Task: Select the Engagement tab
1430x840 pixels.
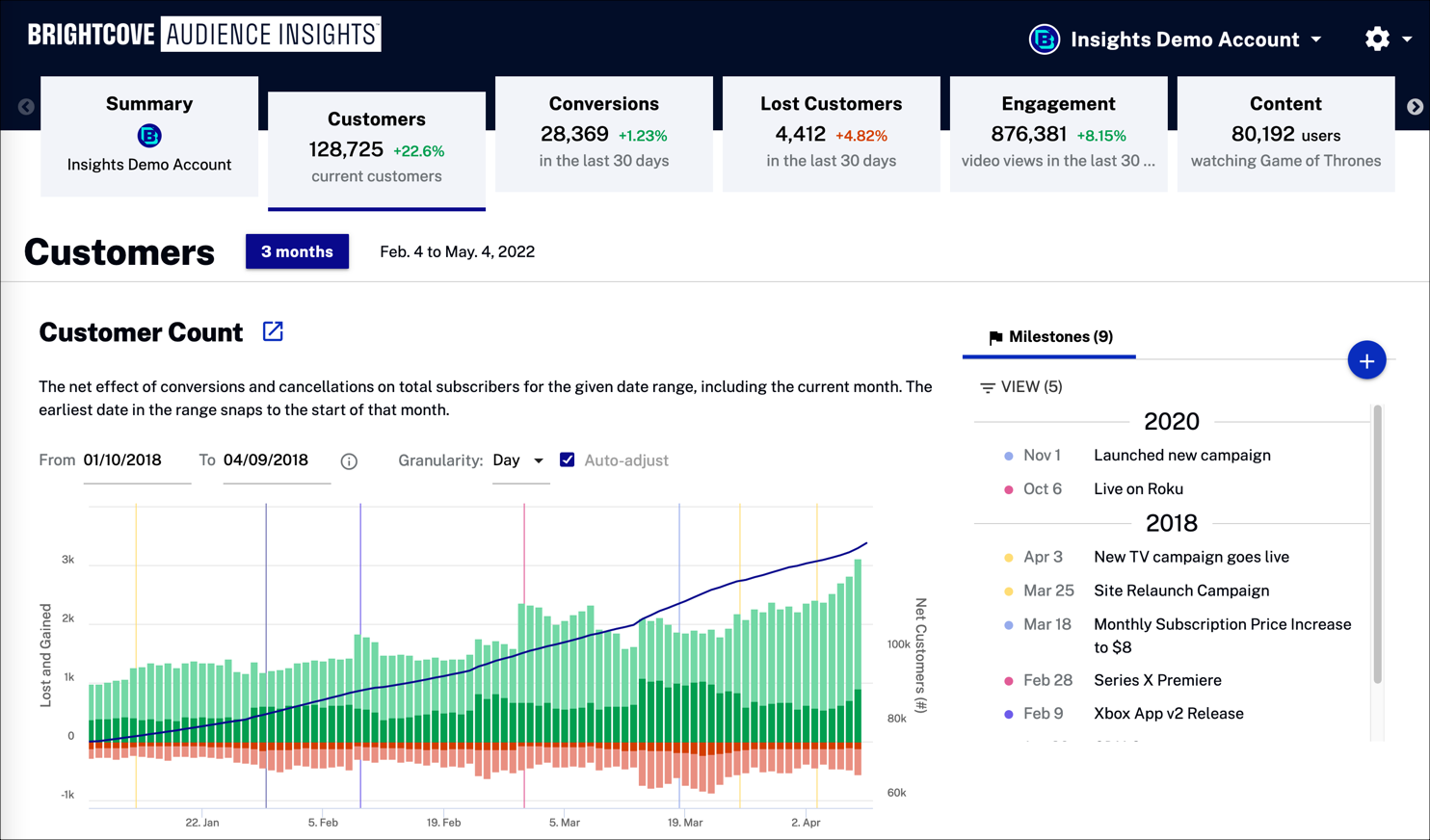Action: click(1057, 133)
